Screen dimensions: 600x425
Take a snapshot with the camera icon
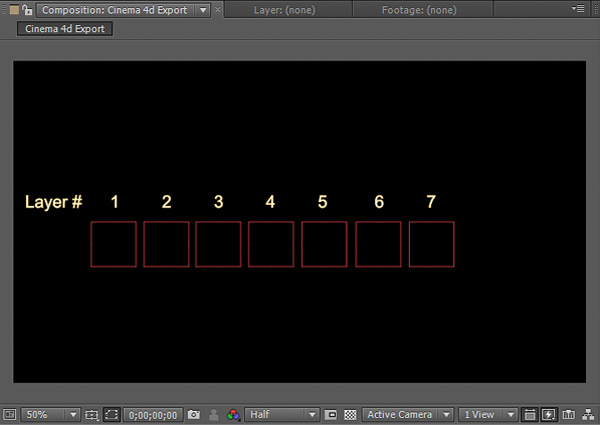click(194, 414)
